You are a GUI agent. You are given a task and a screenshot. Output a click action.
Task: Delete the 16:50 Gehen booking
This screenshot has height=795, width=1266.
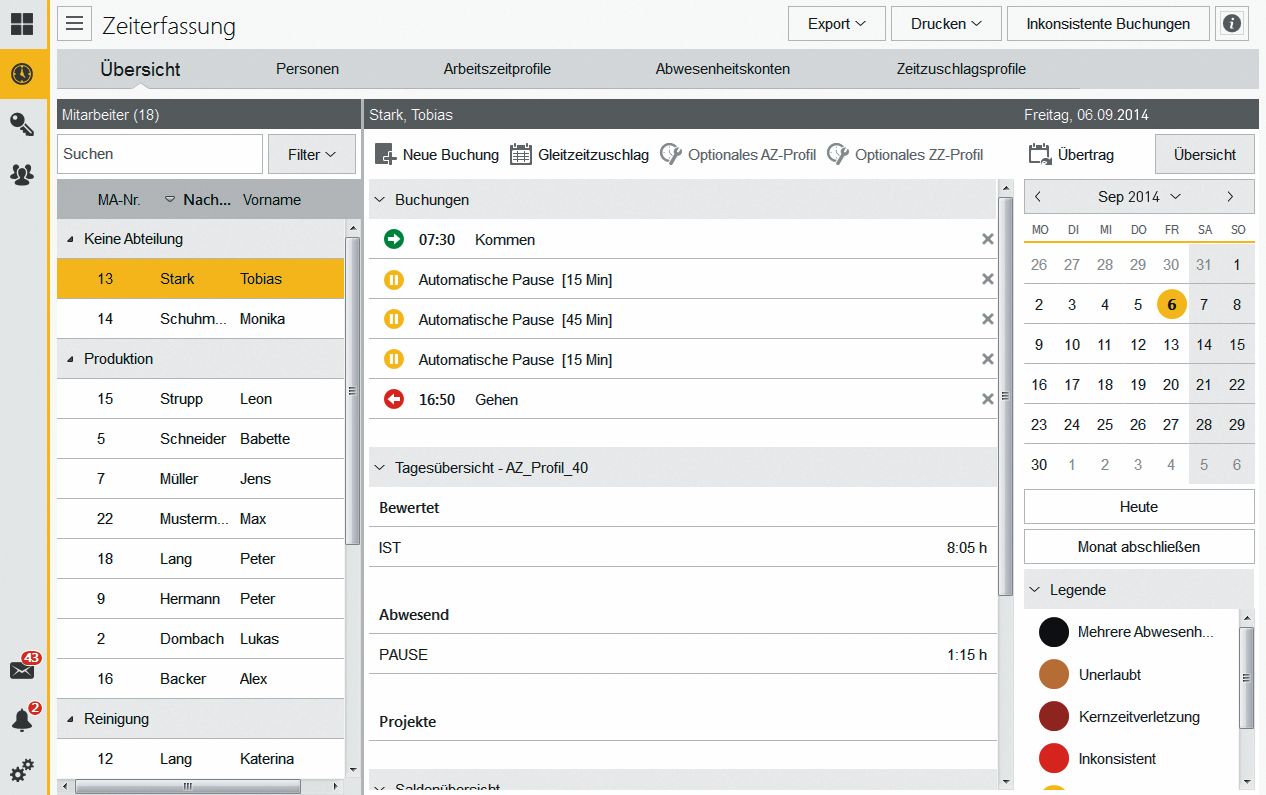click(x=988, y=399)
